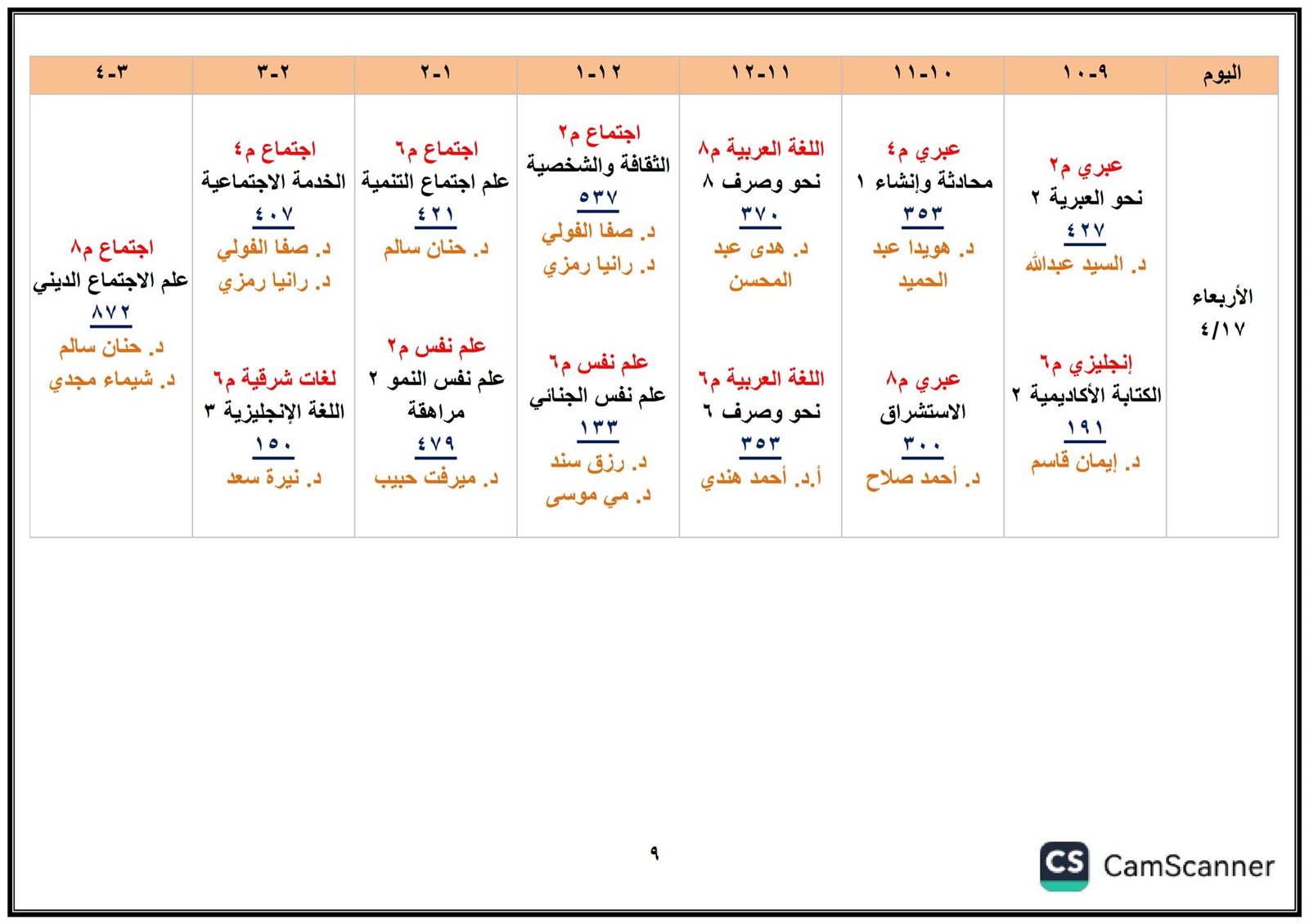This screenshot has width=1309, height=924.
Task: Click instructor name د. ميرفت حبيب
Action: 435,478
